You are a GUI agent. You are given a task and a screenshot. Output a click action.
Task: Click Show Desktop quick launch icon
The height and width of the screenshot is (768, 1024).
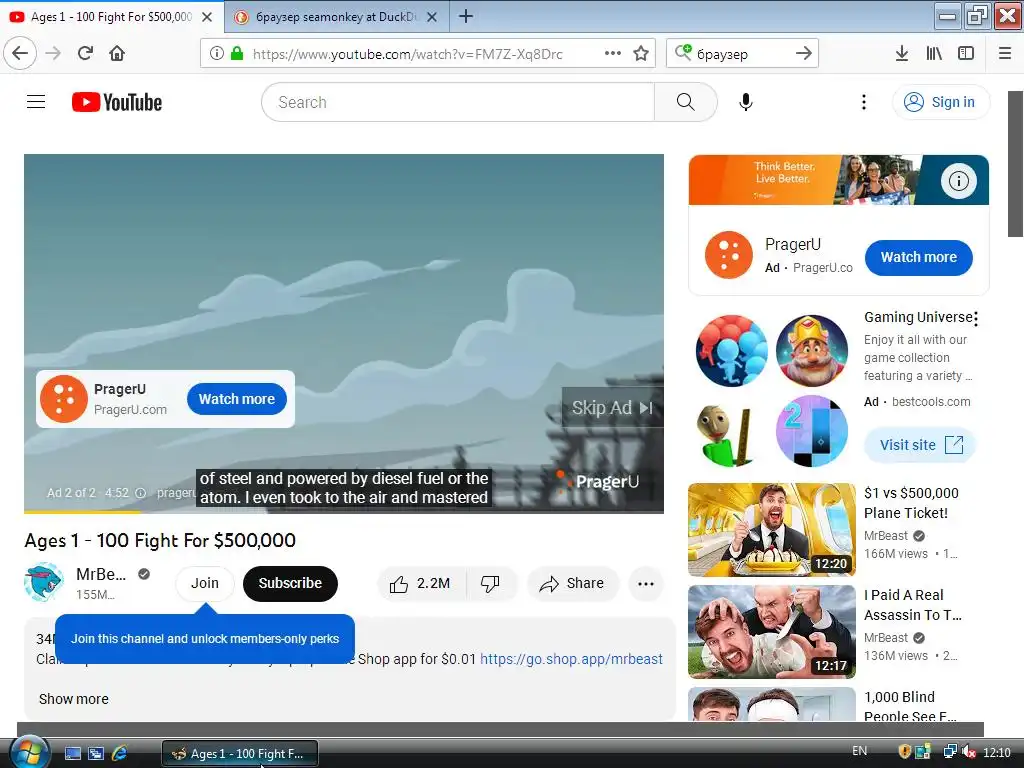(73, 753)
